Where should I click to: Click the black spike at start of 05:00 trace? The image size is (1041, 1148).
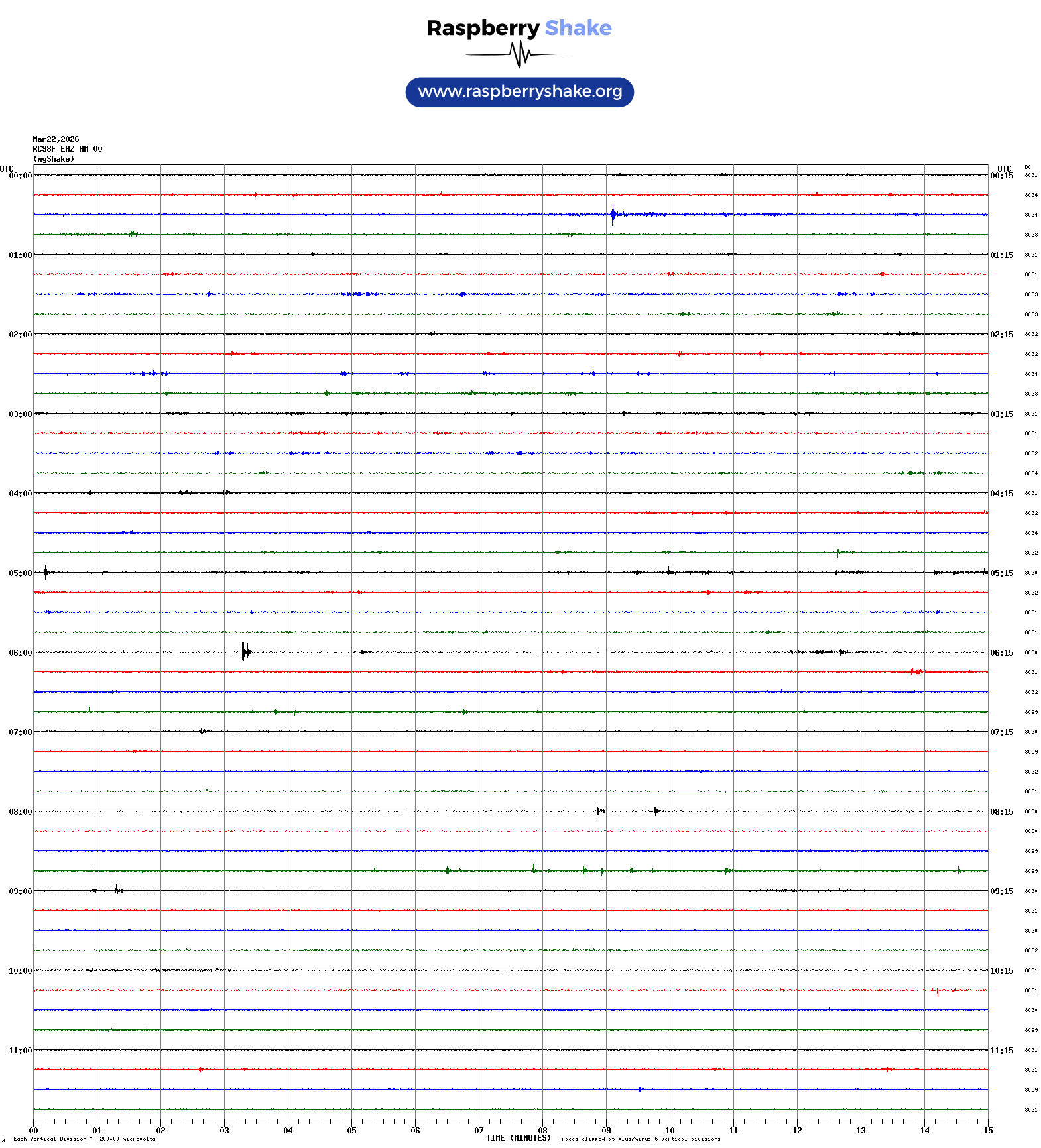pos(45,572)
